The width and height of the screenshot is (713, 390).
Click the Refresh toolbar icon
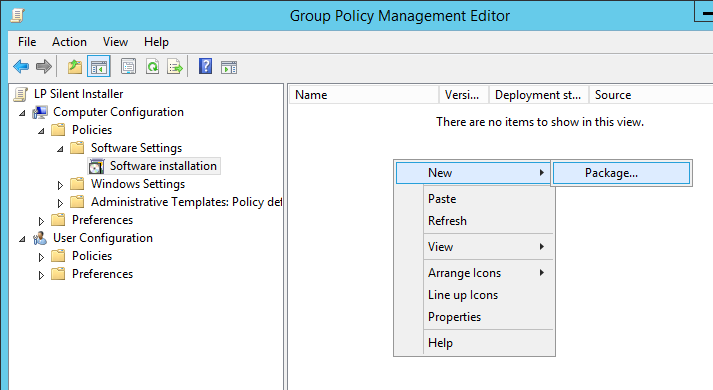tap(152, 67)
